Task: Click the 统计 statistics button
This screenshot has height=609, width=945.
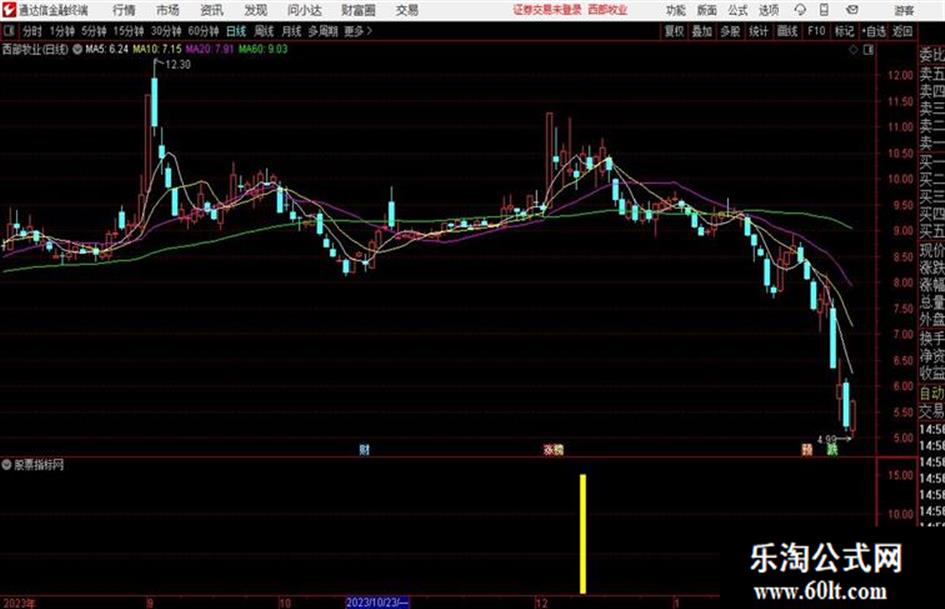Action: (758, 31)
